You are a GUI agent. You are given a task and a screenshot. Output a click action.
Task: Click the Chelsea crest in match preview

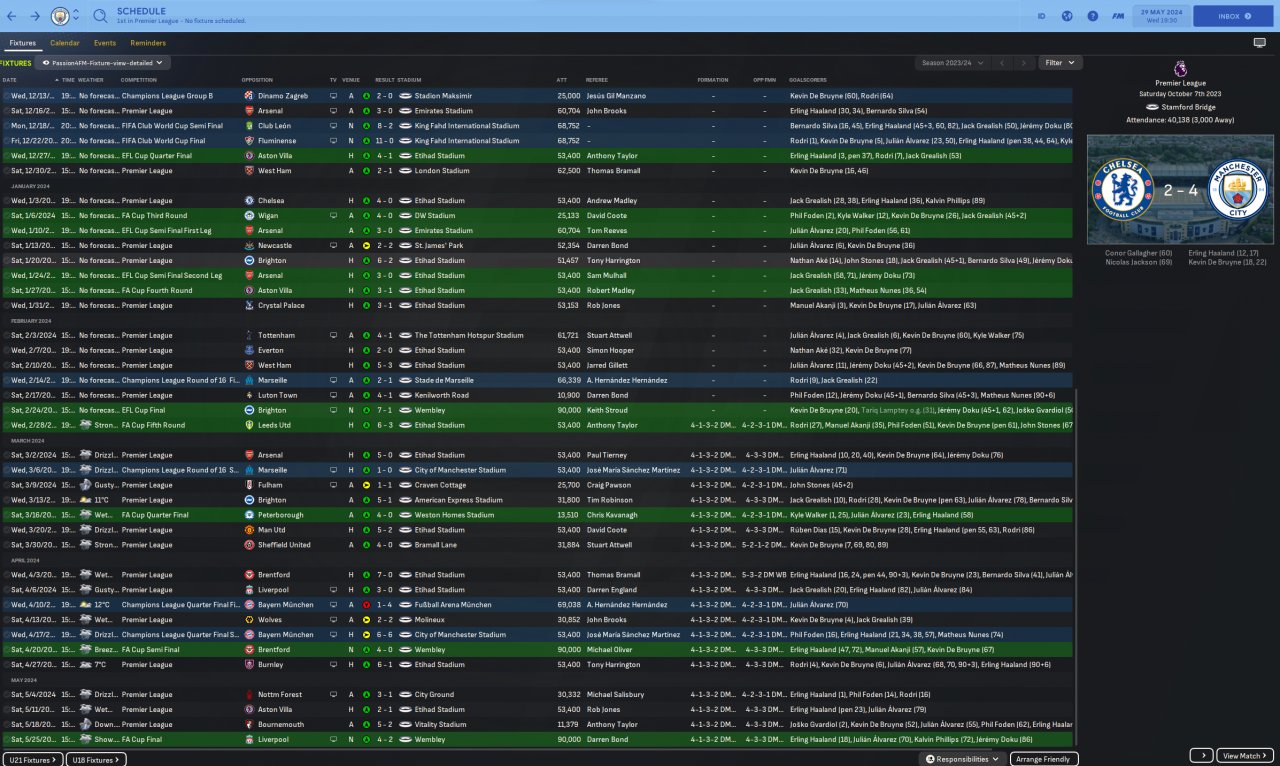[1124, 191]
